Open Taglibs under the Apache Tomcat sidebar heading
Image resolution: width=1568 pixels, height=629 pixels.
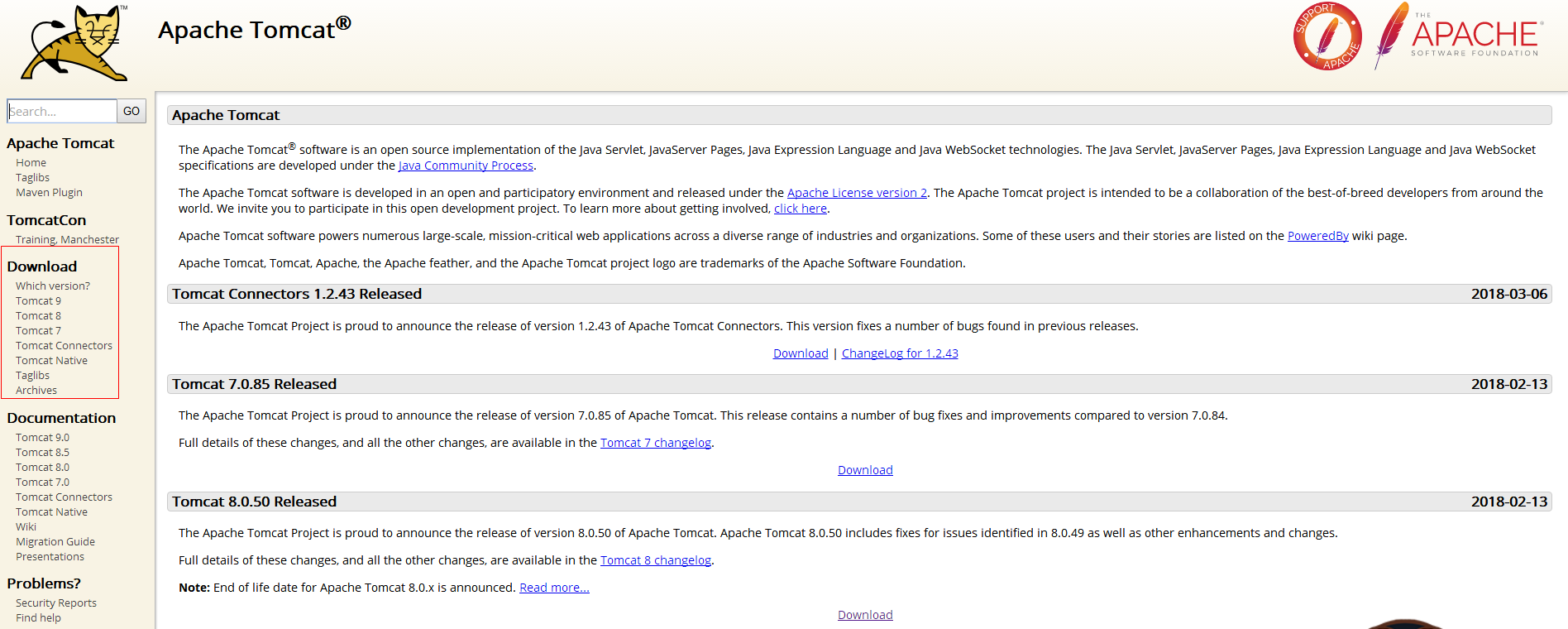click(32, 178)
